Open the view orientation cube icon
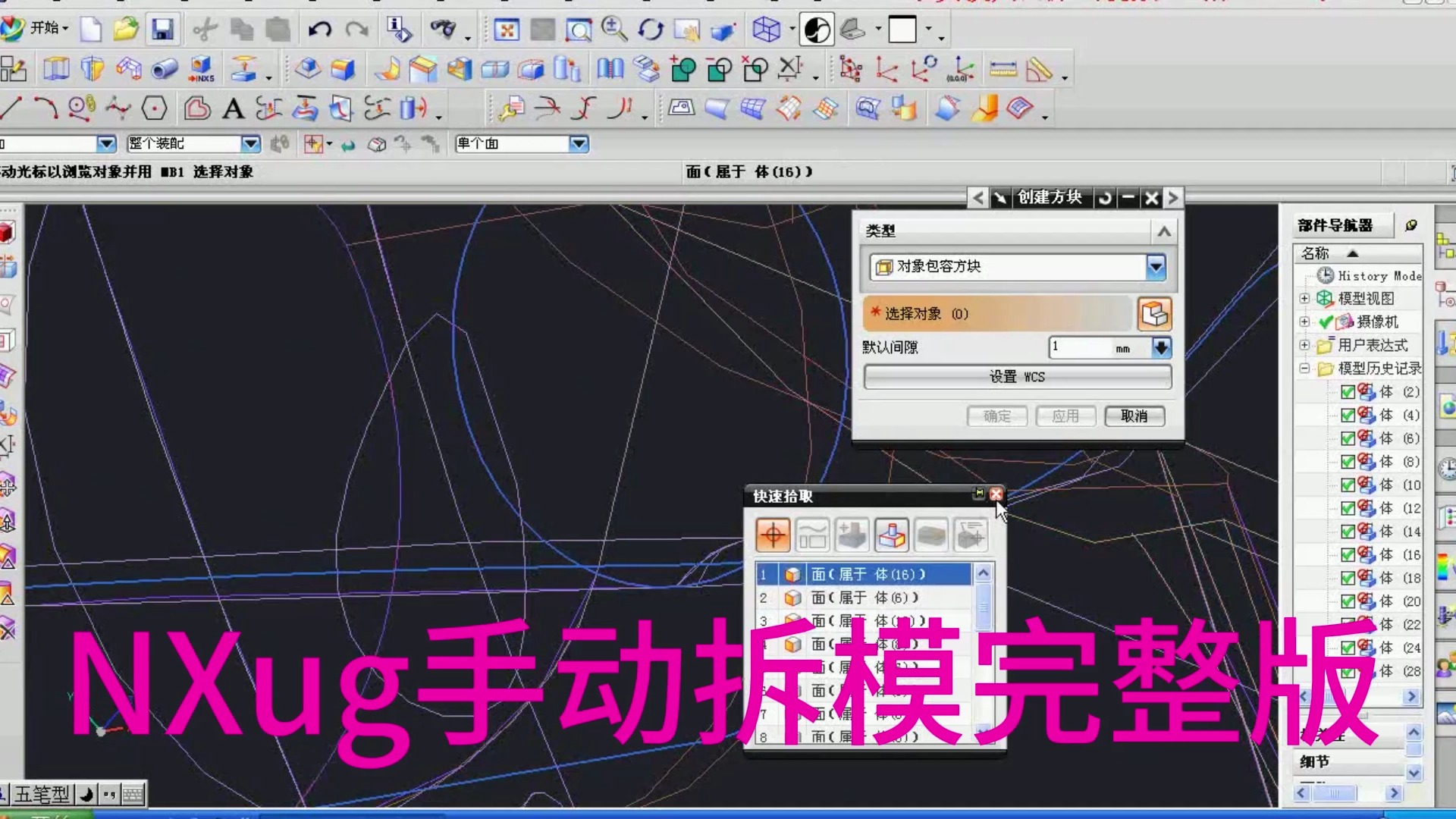The height and width of the screenshot is (819, 1456). click(x=766, y=30)
